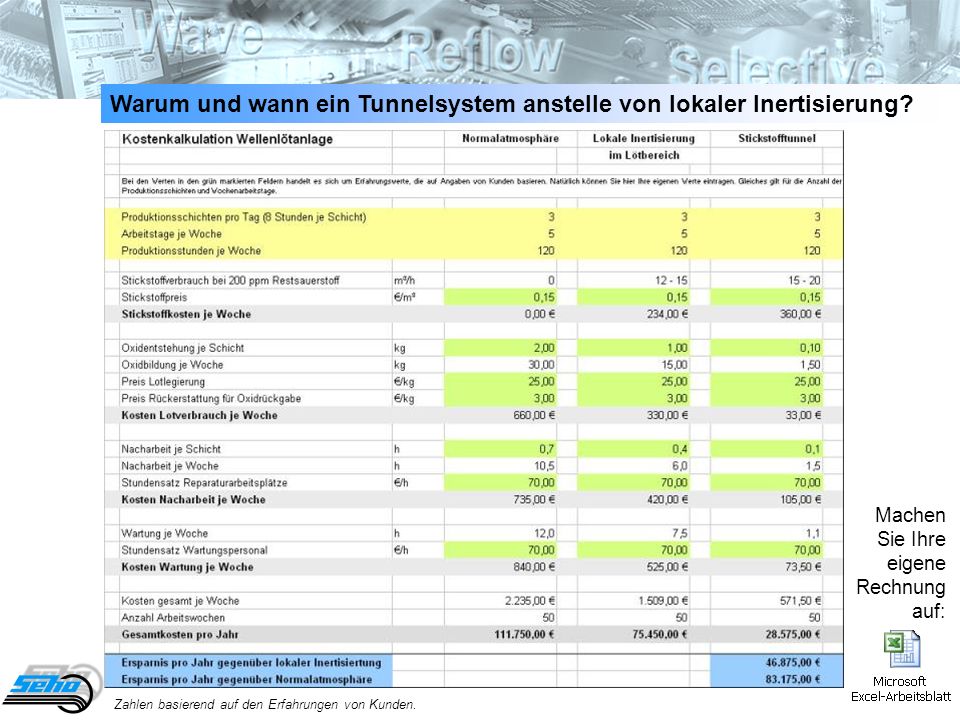The height and width of the screenshot is (720, 960).
Task: Select the '111.750,00 €' yearly cost cell
Action: point(525,634)
